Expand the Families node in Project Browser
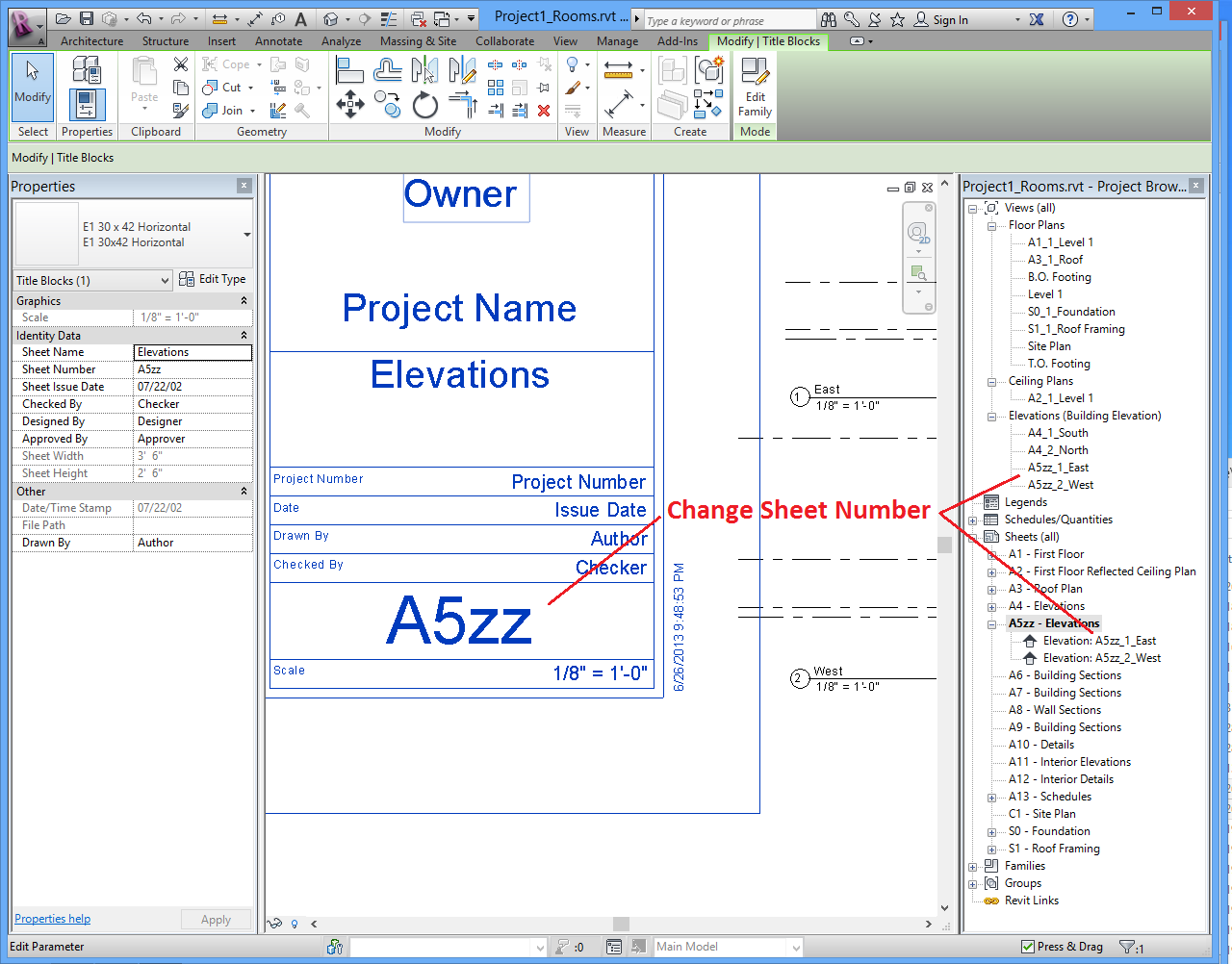The width and height of the screenshot is (1232, 964). click(x=973, y=867)
